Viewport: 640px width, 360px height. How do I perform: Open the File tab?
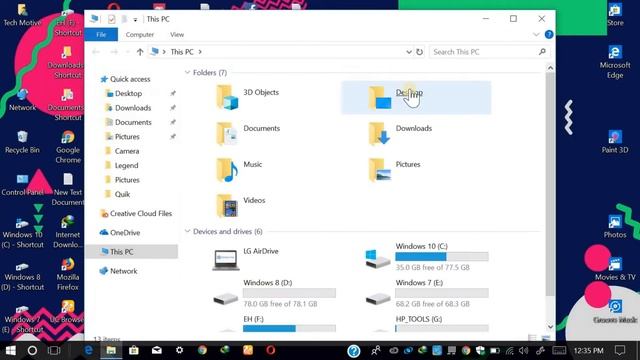(x=101, y=35)
